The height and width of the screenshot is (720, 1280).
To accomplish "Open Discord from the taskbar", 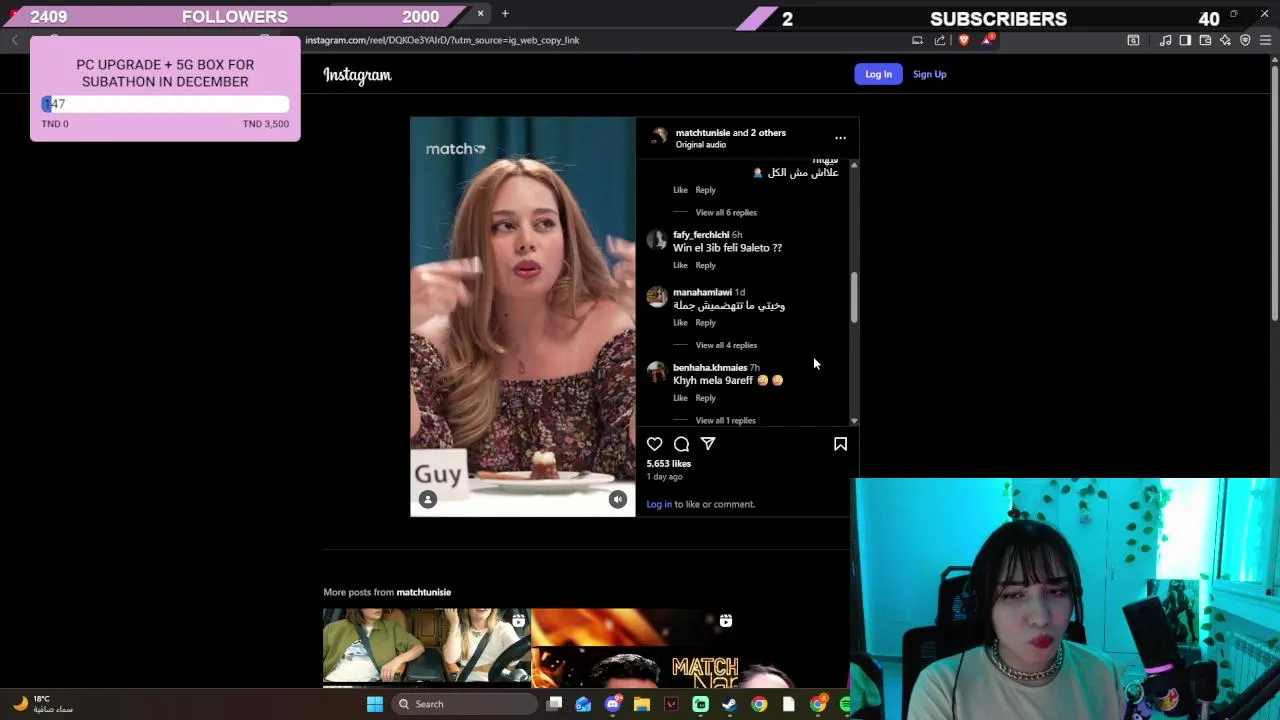I will (x=613, y=704).
